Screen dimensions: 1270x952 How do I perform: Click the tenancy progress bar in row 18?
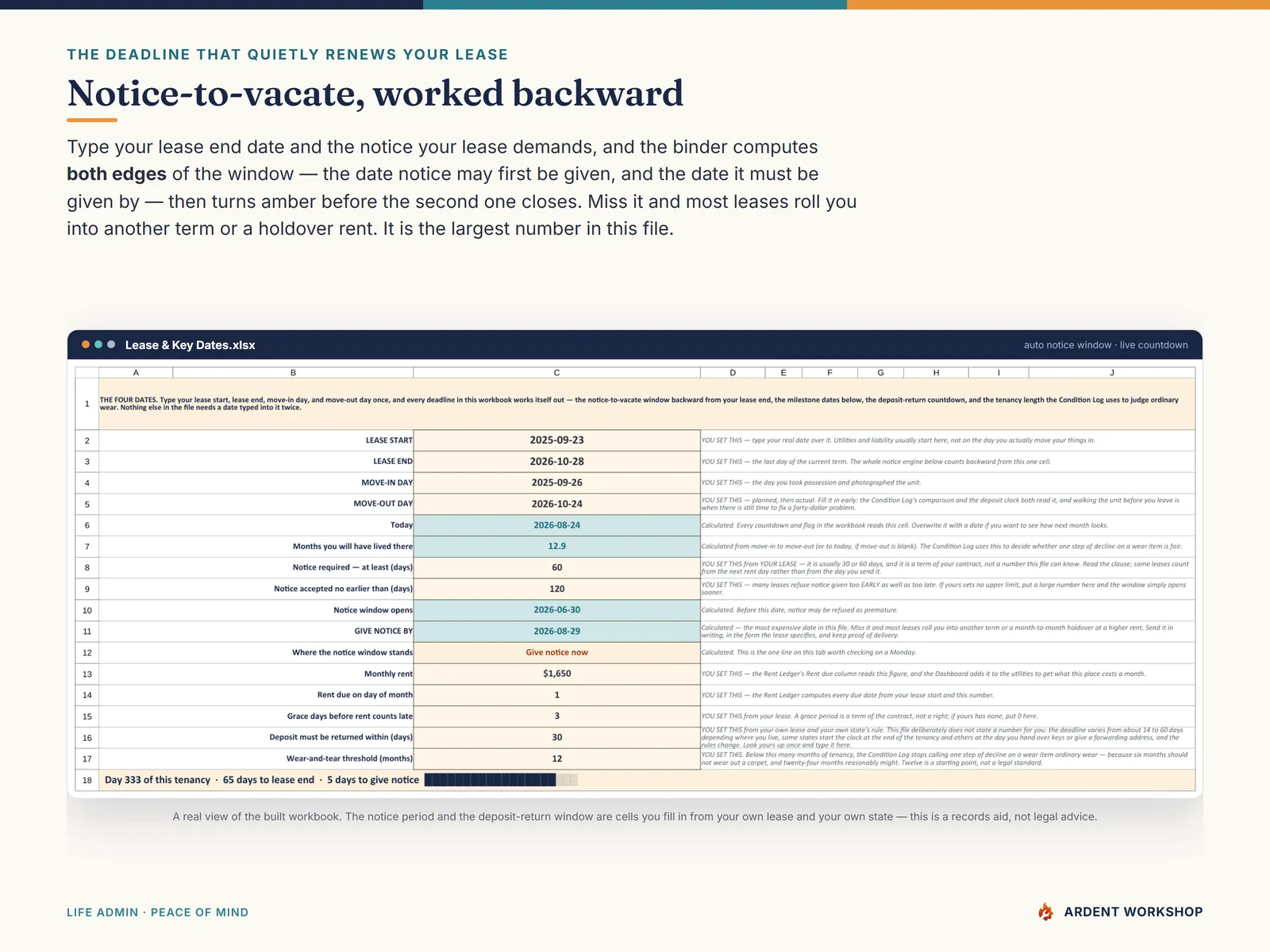pyautogui.click(x=501, y=780)
